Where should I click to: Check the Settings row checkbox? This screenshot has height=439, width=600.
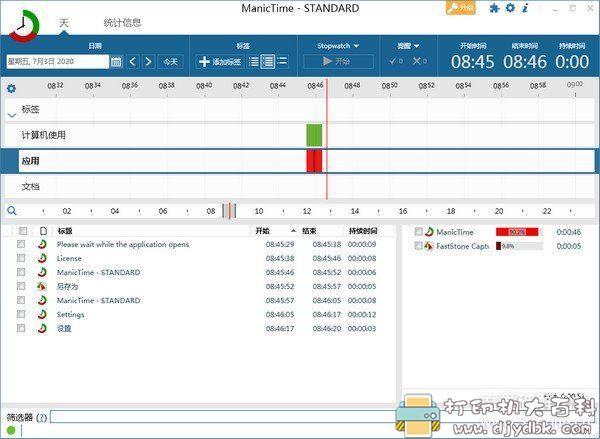coord(21,314)
